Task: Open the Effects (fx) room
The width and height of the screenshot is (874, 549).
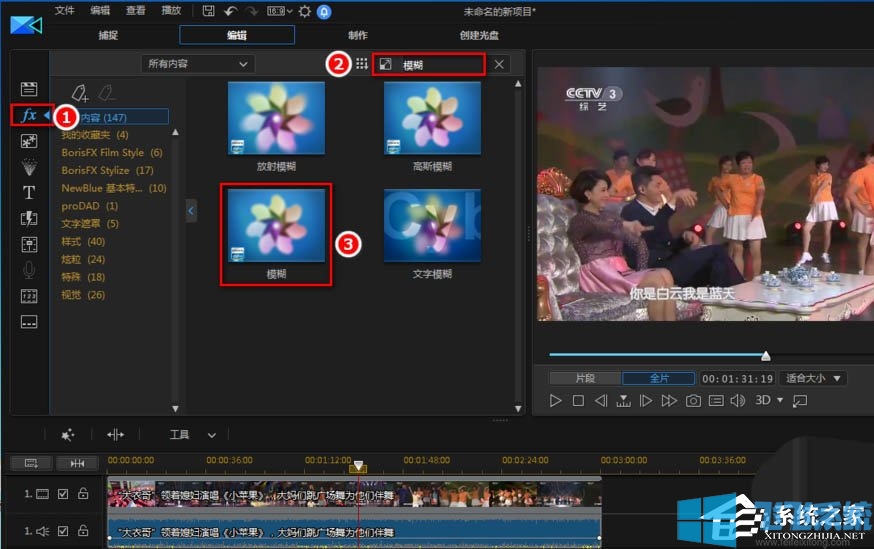Action: click(x=29, y=115)
